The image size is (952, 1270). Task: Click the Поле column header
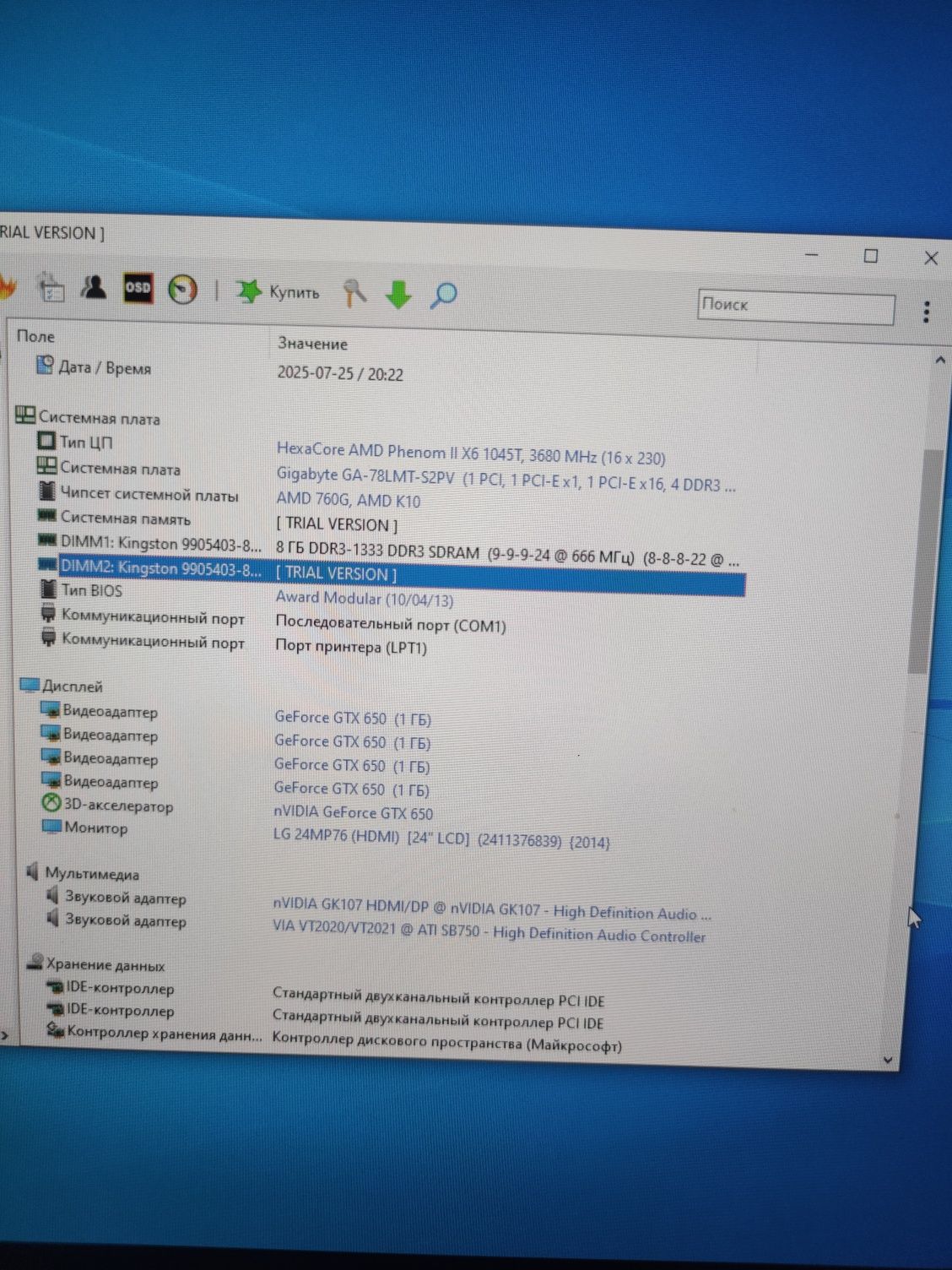pos(35,336)
